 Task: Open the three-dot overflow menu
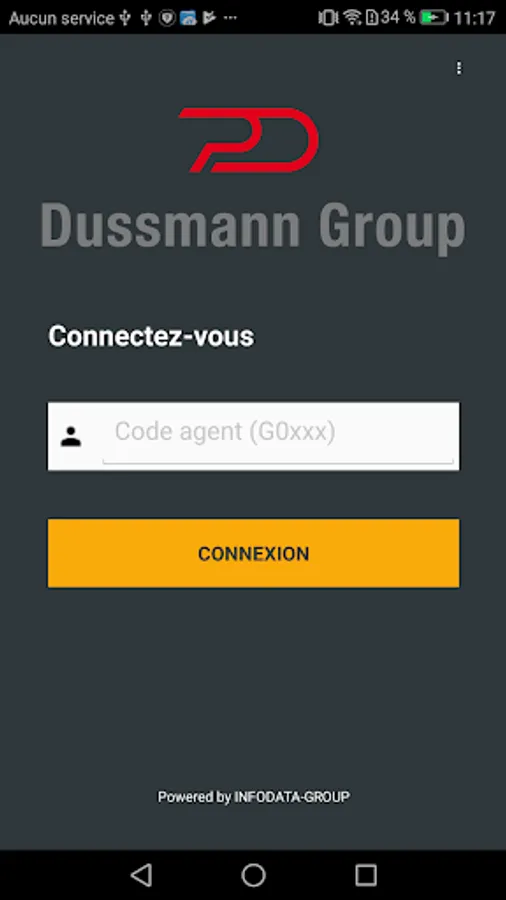(458, 68)
